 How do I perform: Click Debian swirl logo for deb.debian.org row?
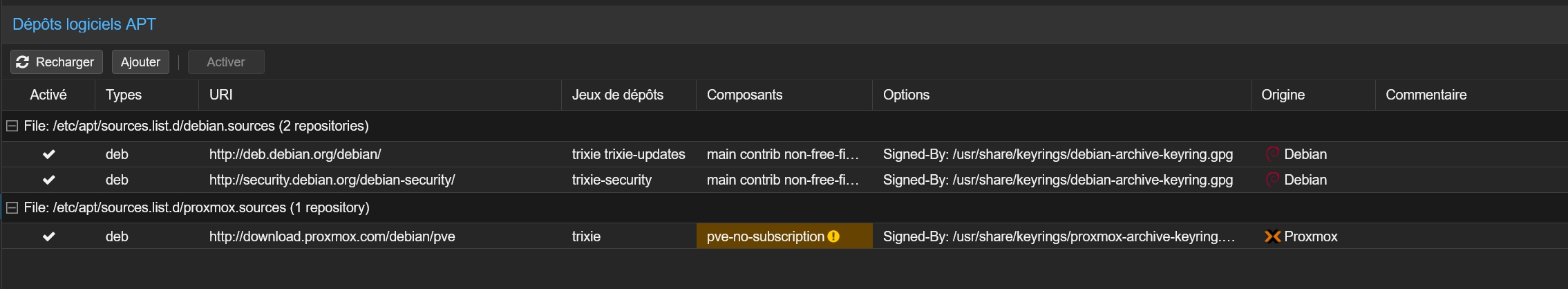pos(1272,154)
